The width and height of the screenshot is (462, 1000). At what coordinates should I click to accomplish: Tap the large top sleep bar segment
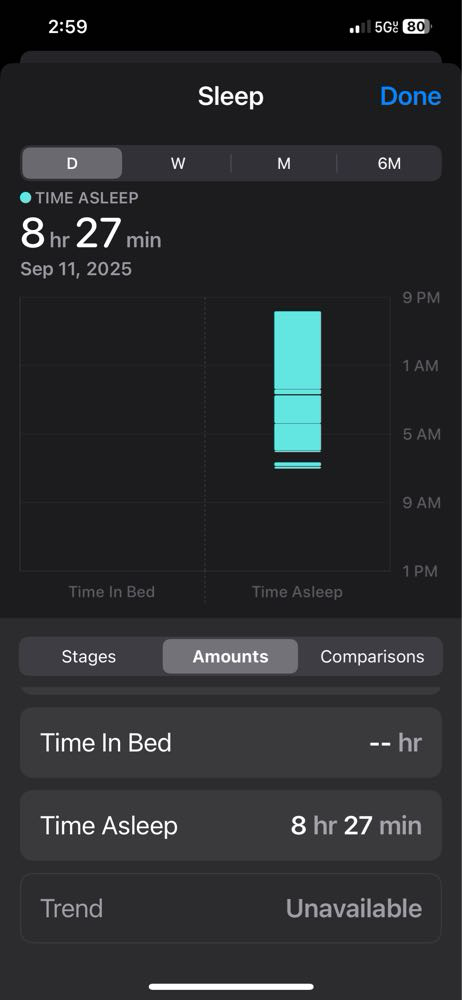(297, 349)
